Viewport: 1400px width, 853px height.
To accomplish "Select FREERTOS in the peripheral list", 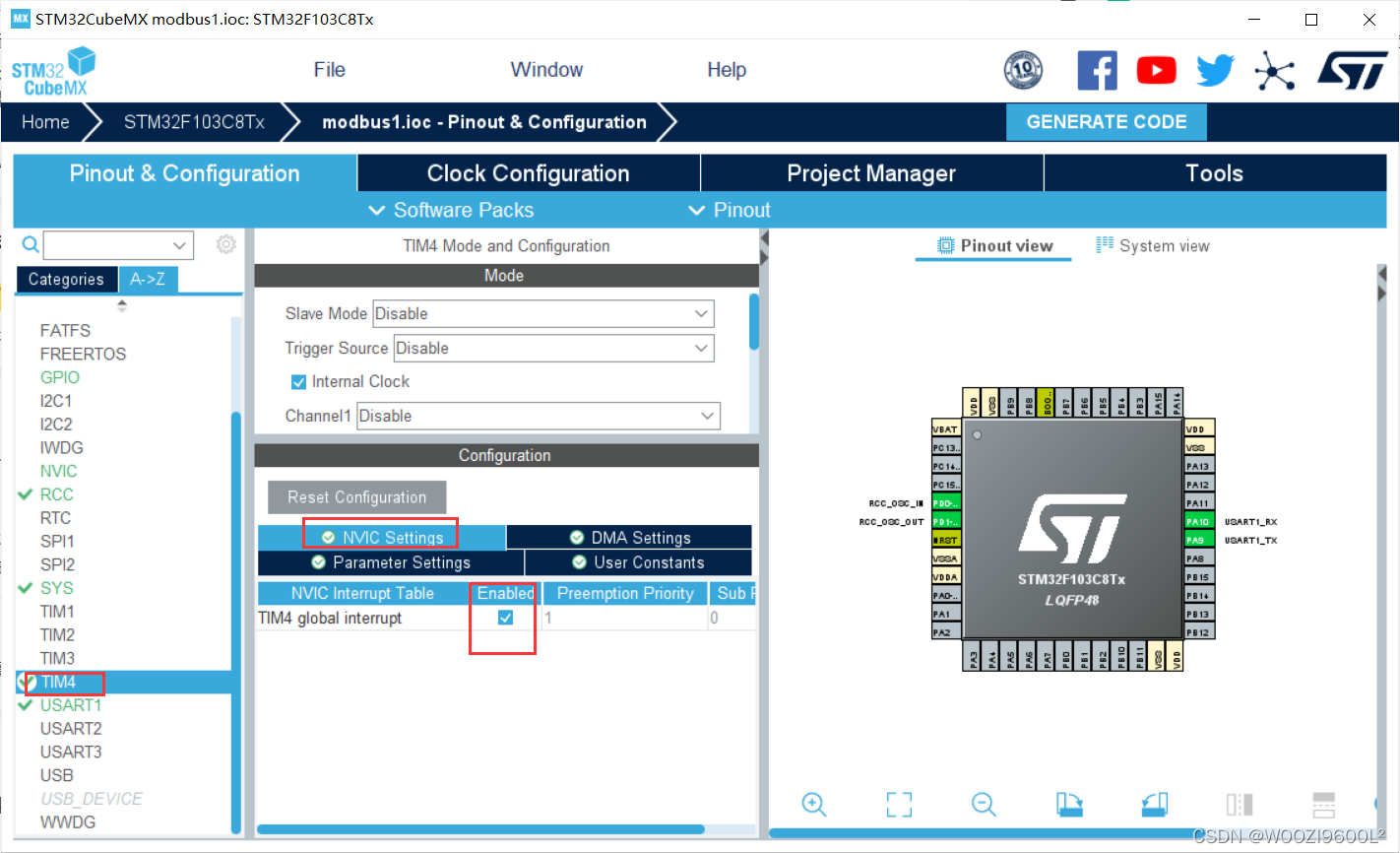I will [x=83, y=354].
